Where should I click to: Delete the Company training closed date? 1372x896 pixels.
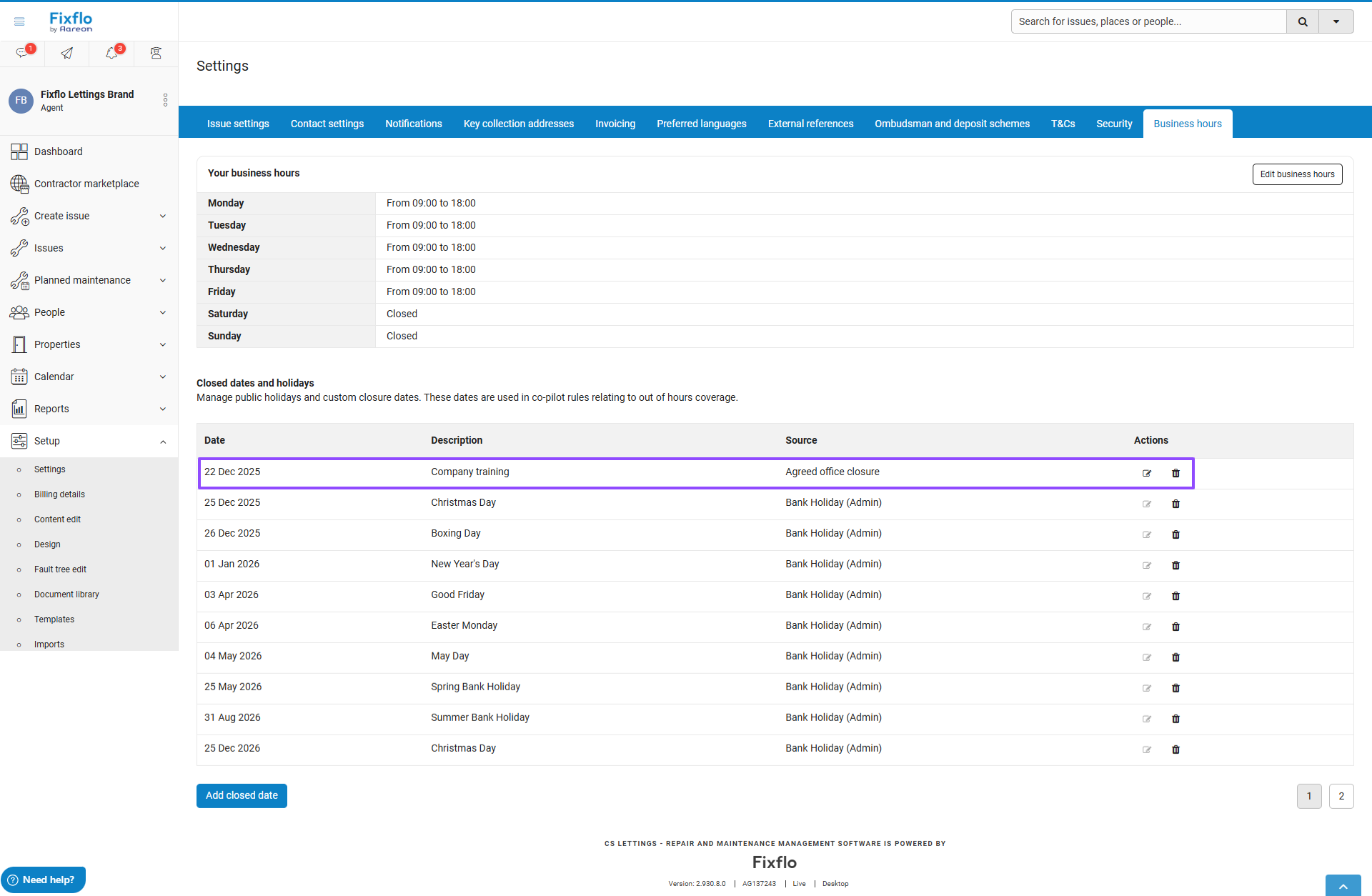1175,473
